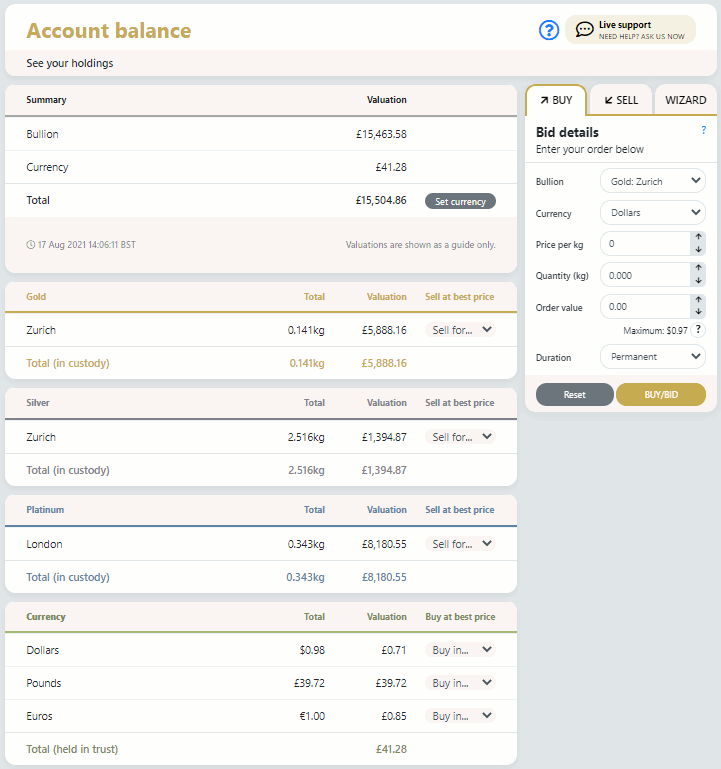Viewport: 721px width, 769px height.
Task: Increase Price per kg with up arrow
Action: [698, 237]
